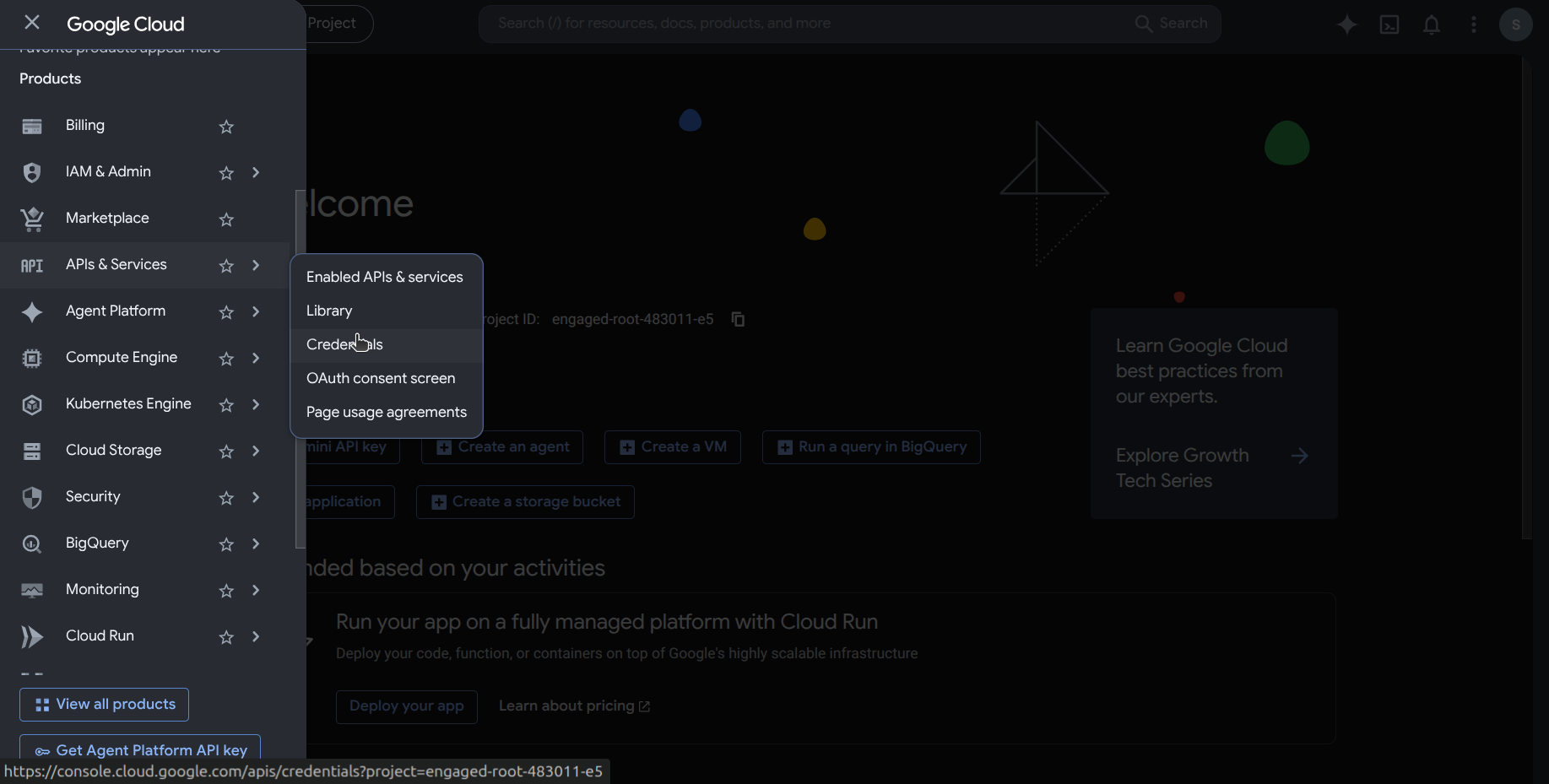1549x784 pixels.
Task: Choose Credentials in the APIs submenu
Action: pos(387,345)
